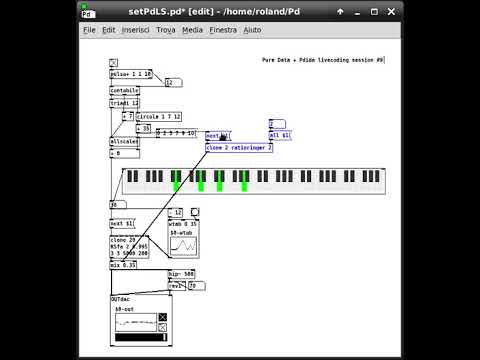The width and height of the screenshot is (480, 360).
Task: Click the second green key on keyboard
Action: click(x=201, y=186)
